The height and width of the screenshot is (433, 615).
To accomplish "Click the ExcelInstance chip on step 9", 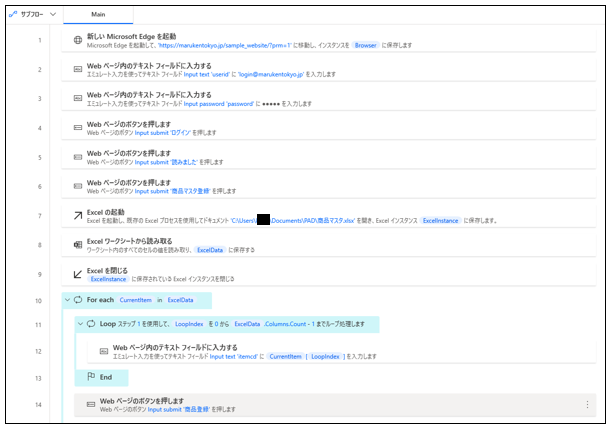I will coord(109,279).
